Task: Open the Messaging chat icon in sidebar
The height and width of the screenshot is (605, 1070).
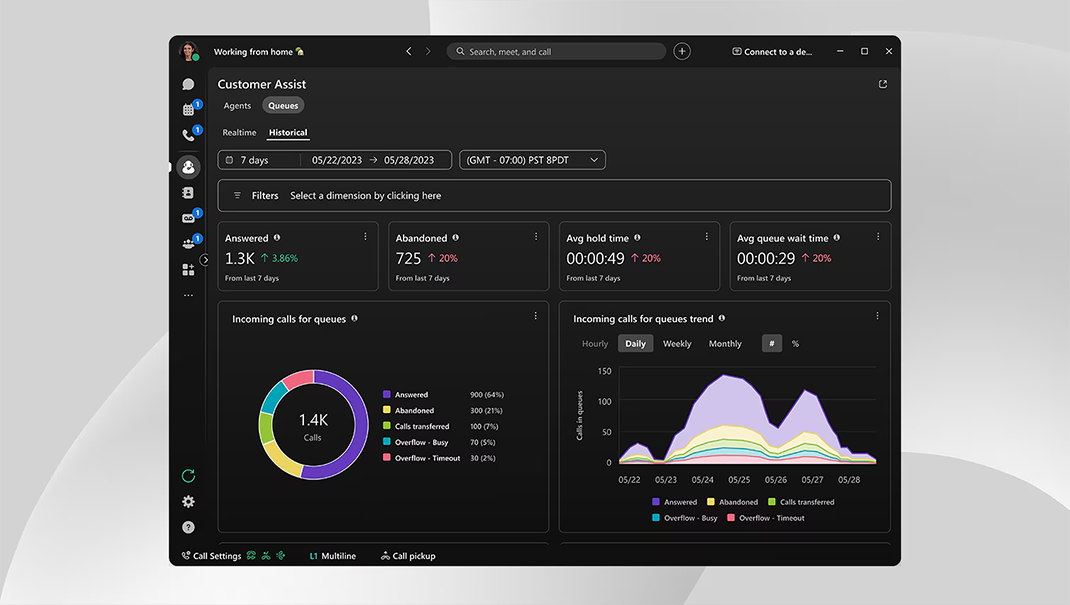Action: [x=188, y=84]
